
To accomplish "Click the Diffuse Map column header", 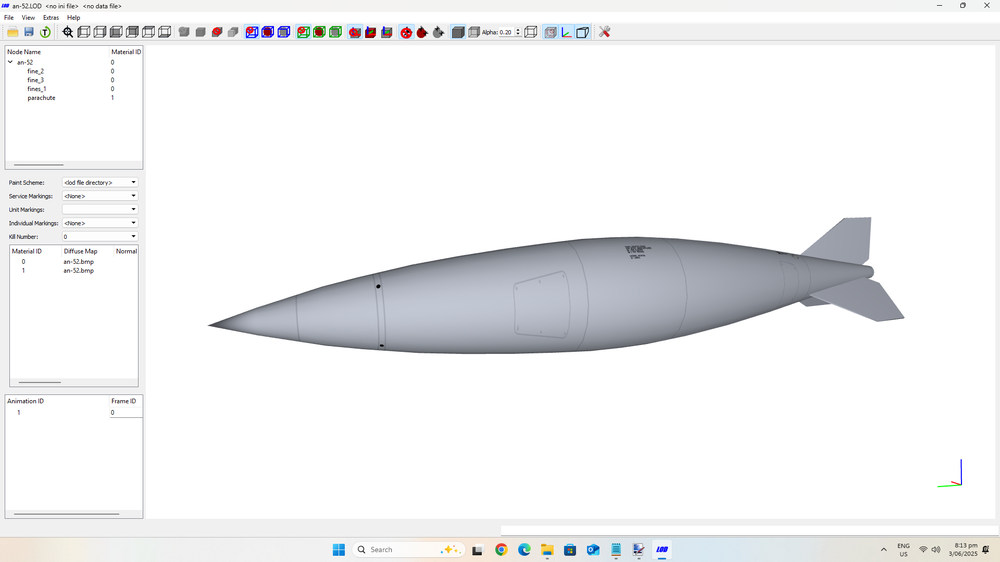I will click(x=81, y=251).
